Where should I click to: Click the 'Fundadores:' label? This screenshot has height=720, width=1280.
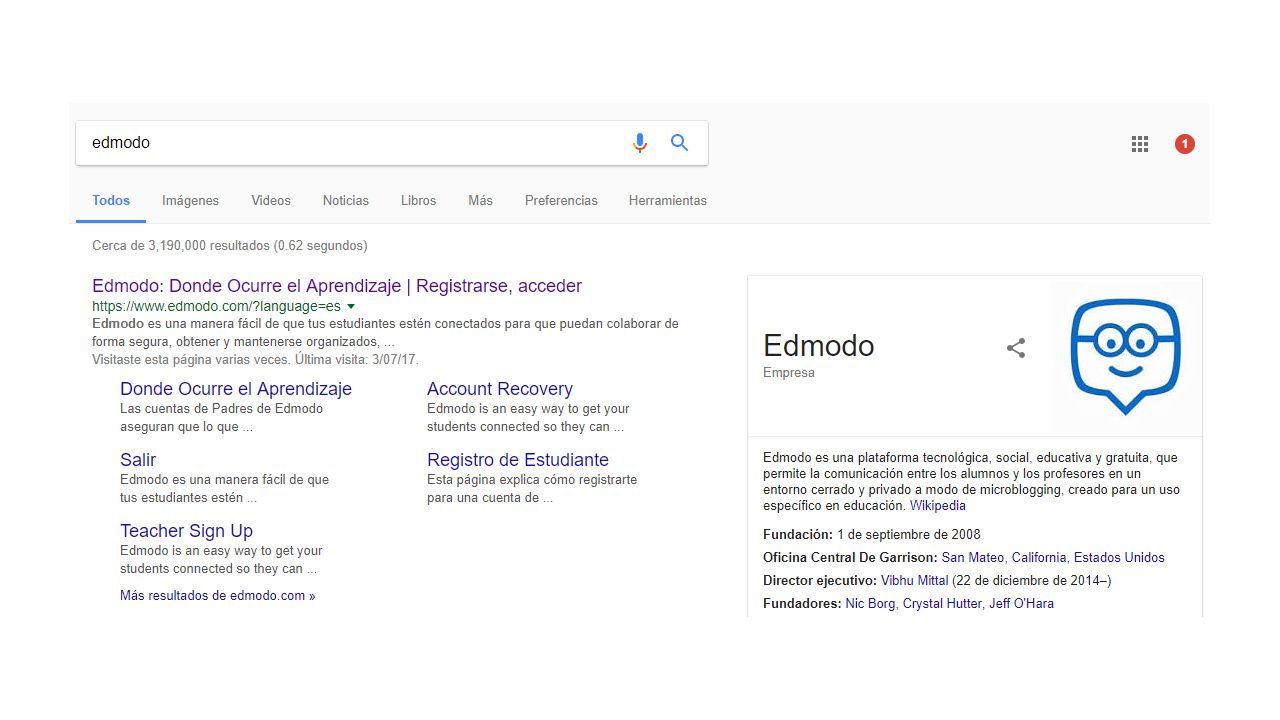pos(802,603)
